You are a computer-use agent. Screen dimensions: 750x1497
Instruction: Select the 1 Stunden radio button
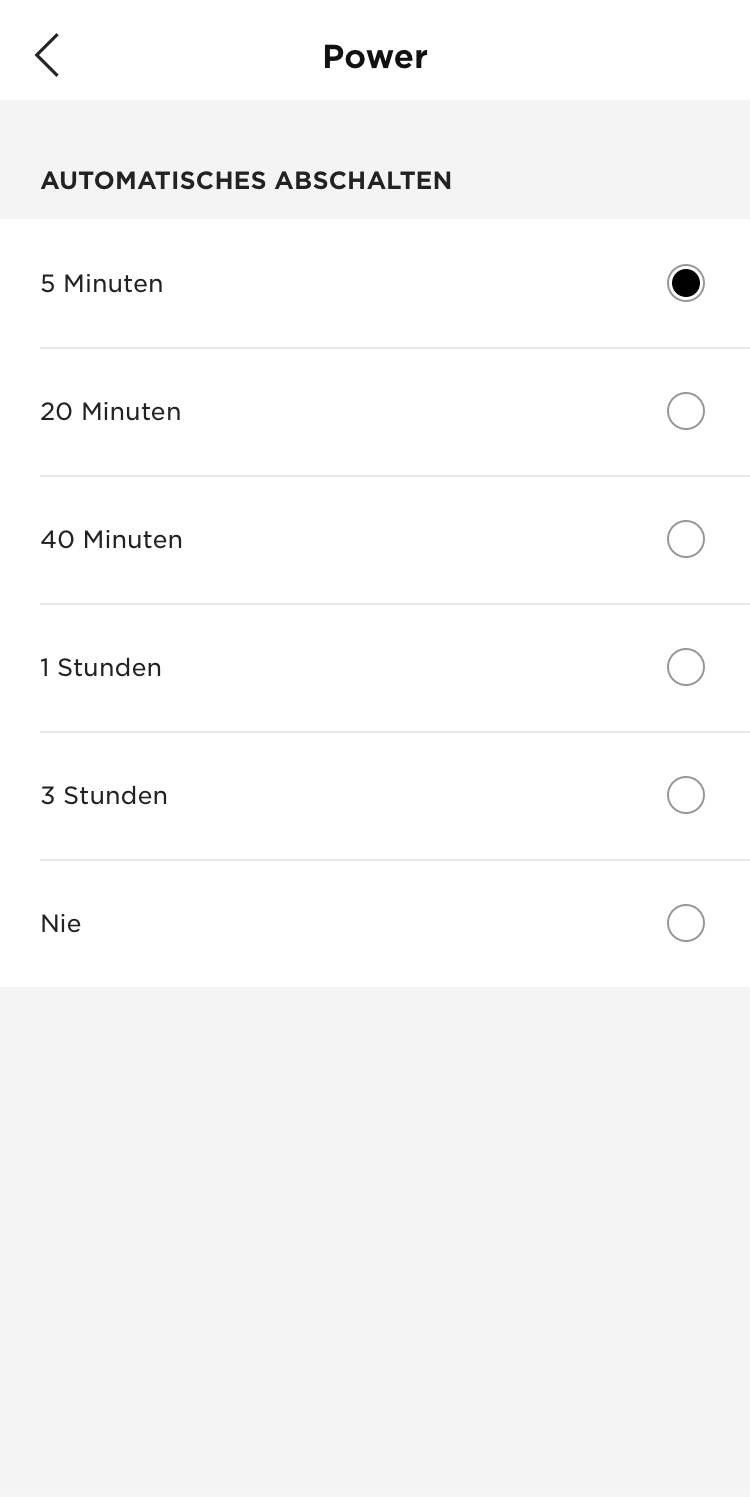tap(686, 667)
